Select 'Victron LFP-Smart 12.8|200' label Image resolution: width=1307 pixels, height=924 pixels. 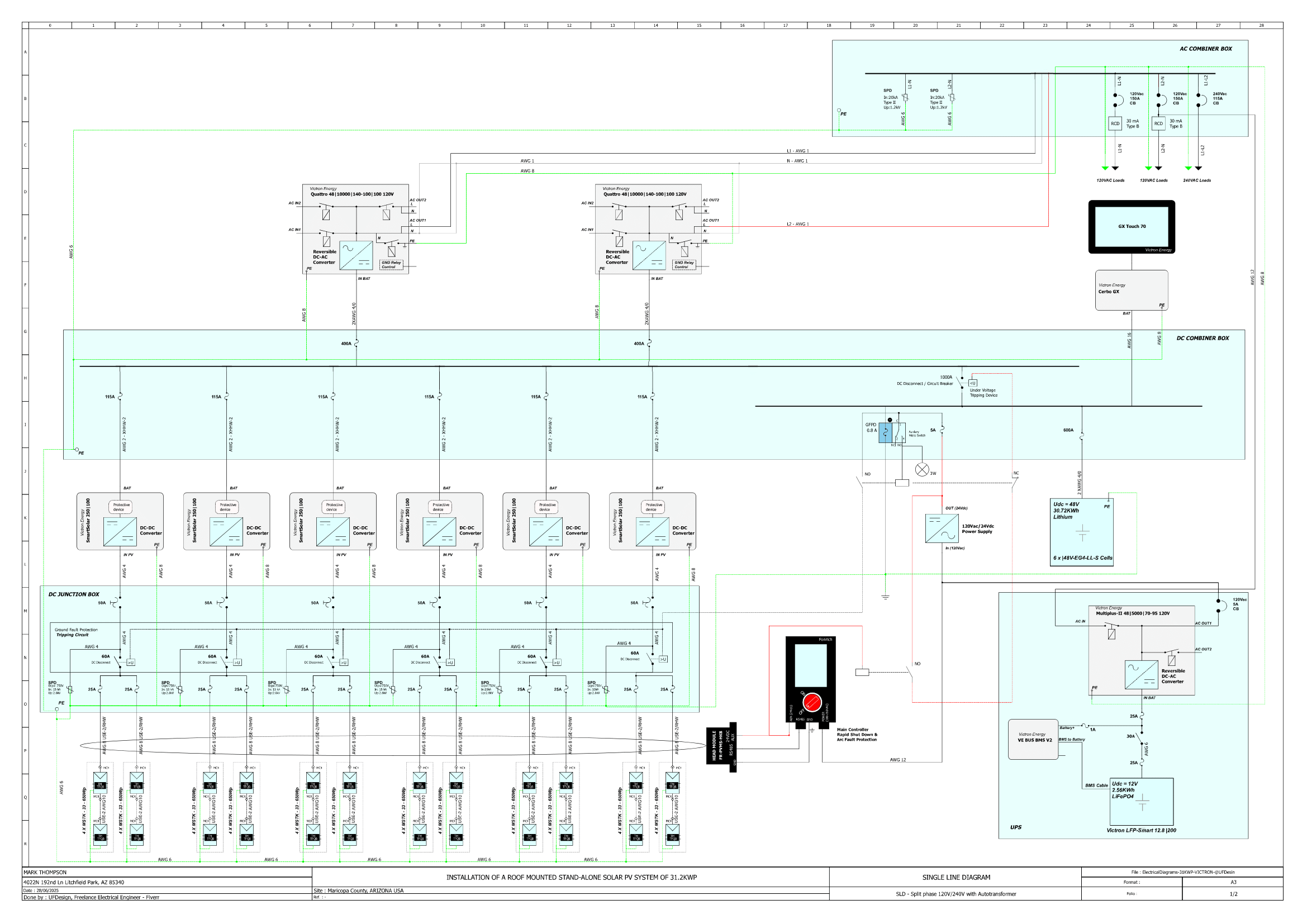click(x=1142, y=831)
